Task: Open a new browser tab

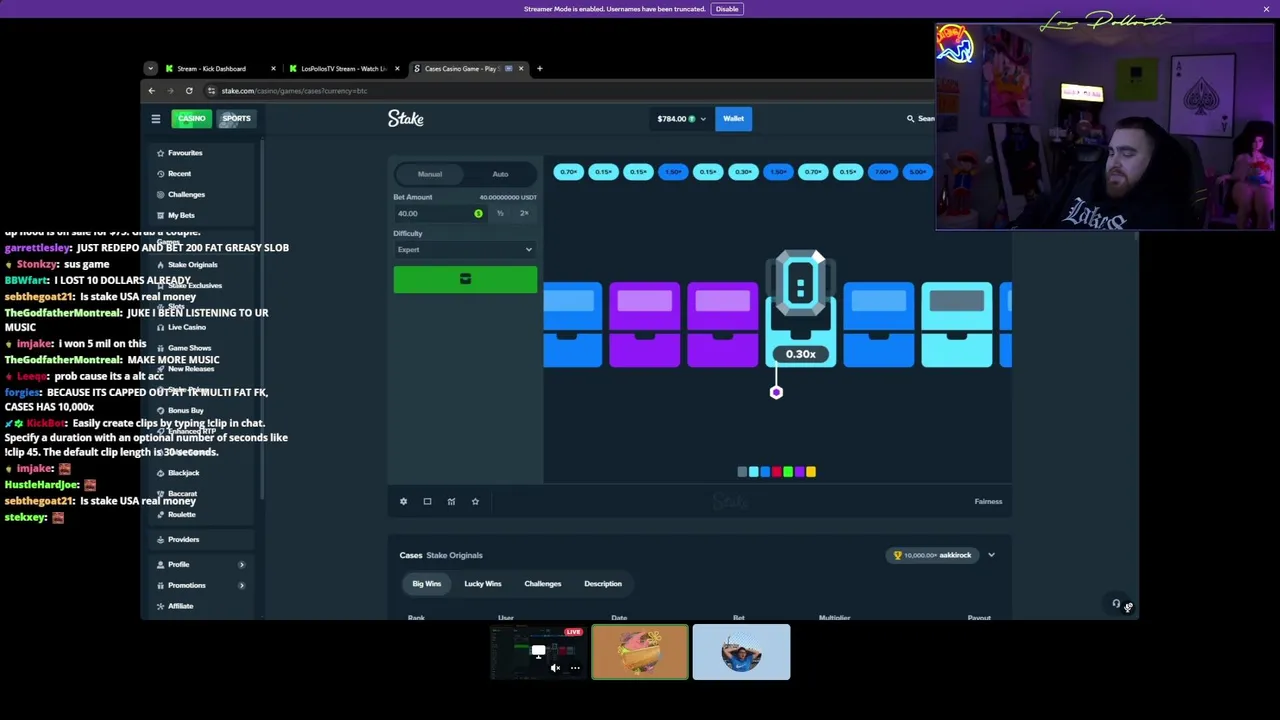Action: tap(540, 69)
